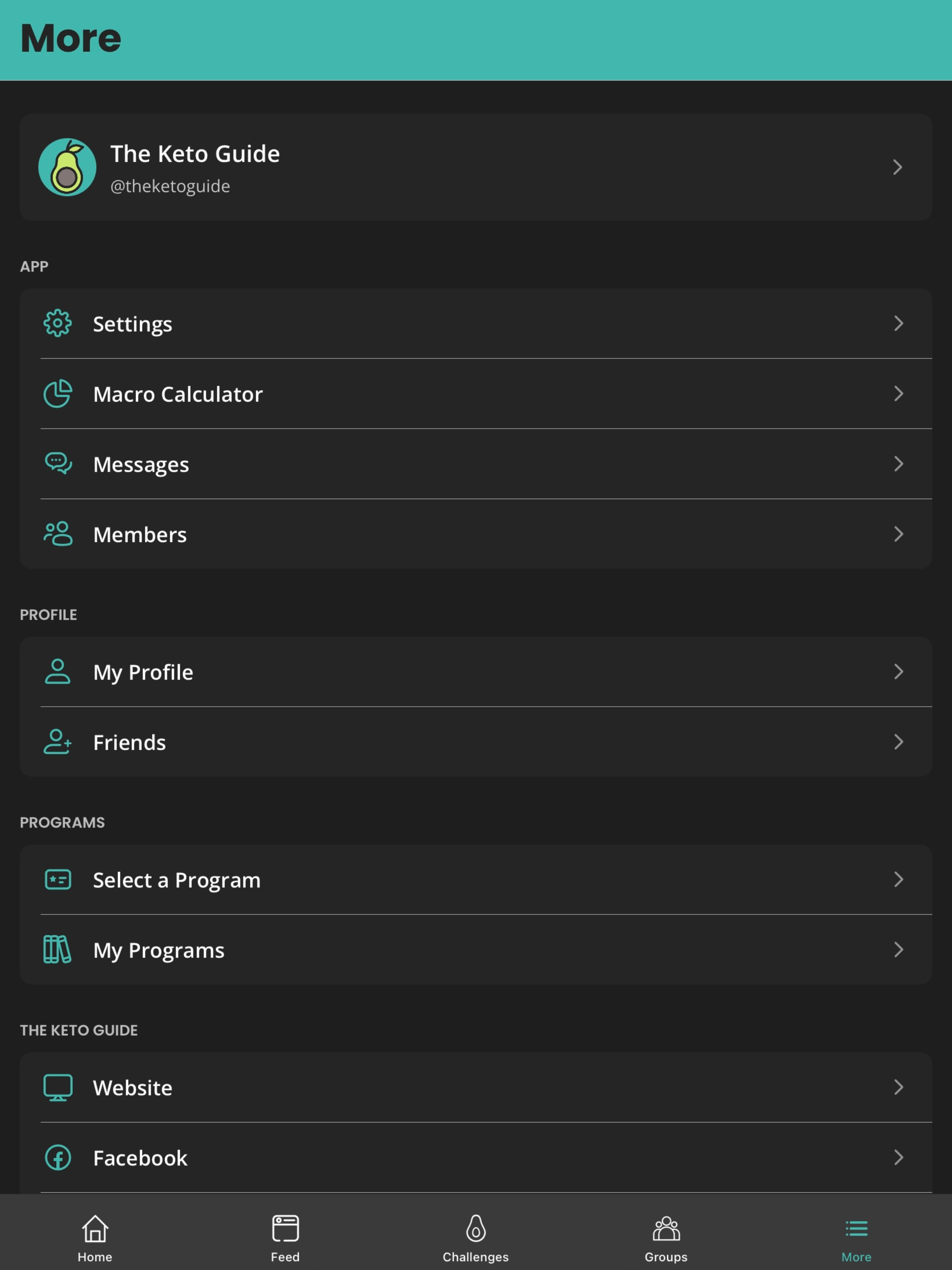The image size is (952, 1270).
Task: Tap the Friends label in Profile section
Action: pyautogui.click(x=130, y=742)
